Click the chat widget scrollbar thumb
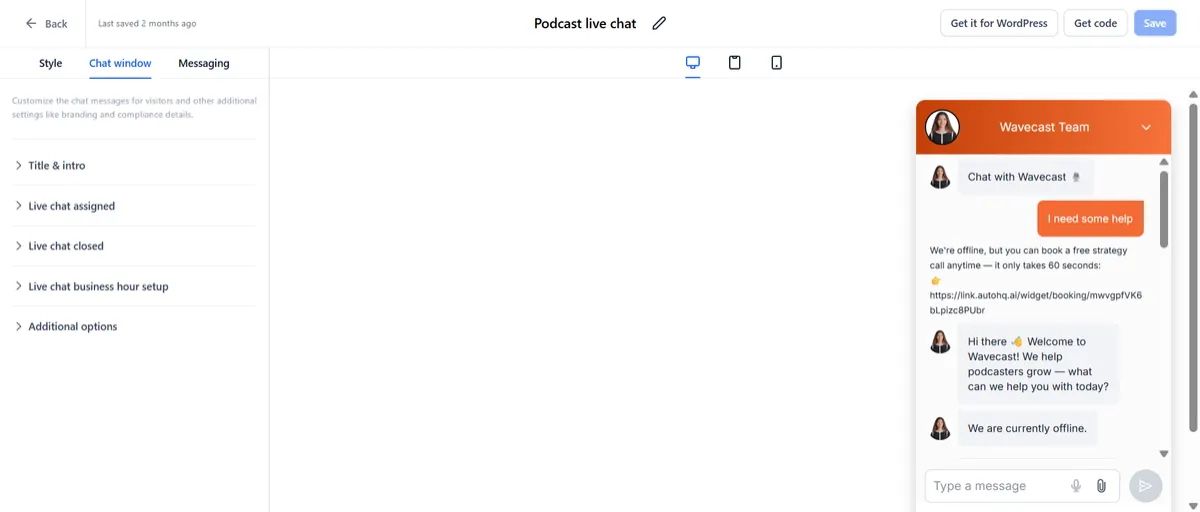1200x512 pixels. (x=1164, y=208)
